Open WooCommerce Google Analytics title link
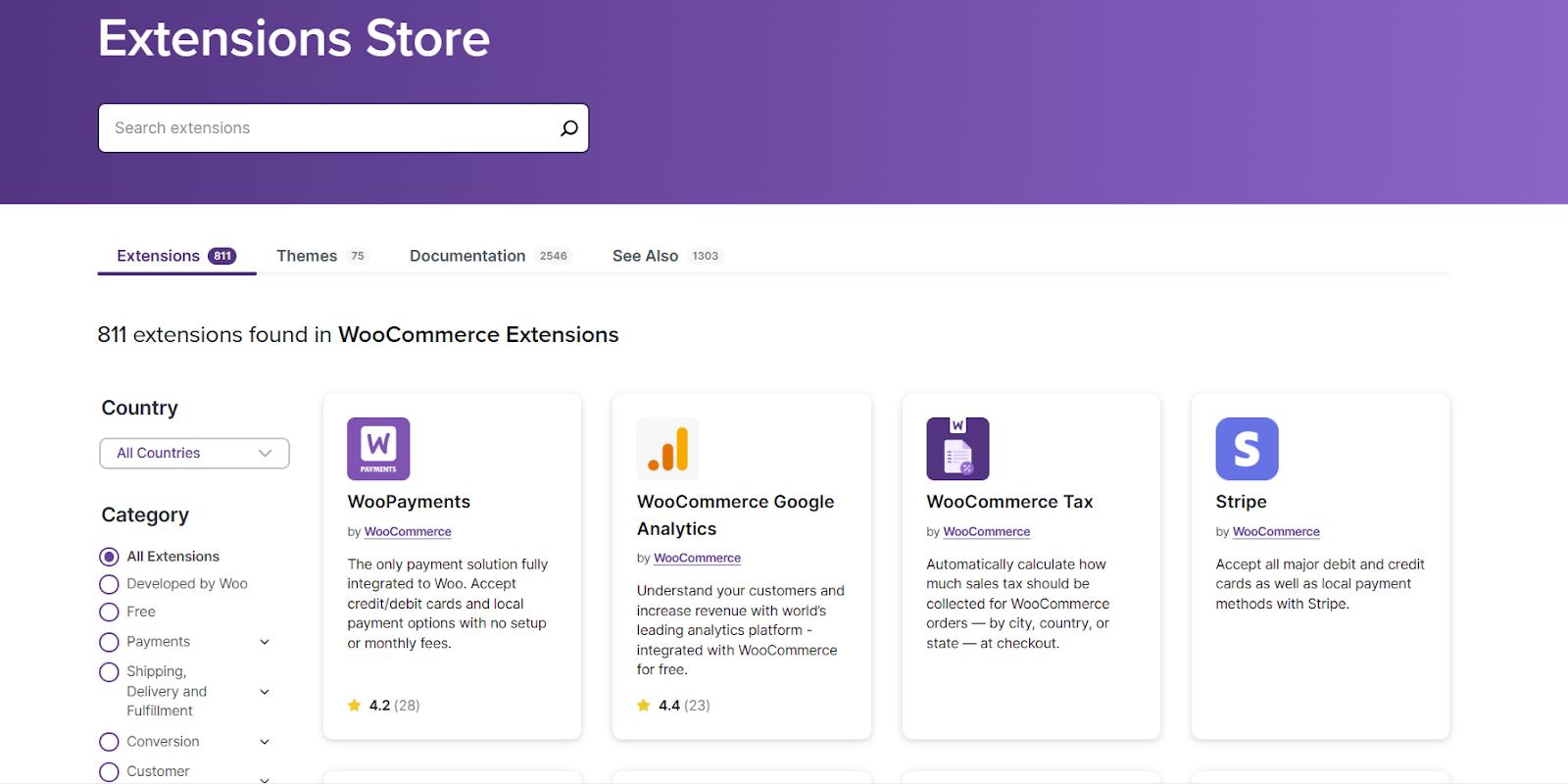1568x784 pixels. (735, 515)
